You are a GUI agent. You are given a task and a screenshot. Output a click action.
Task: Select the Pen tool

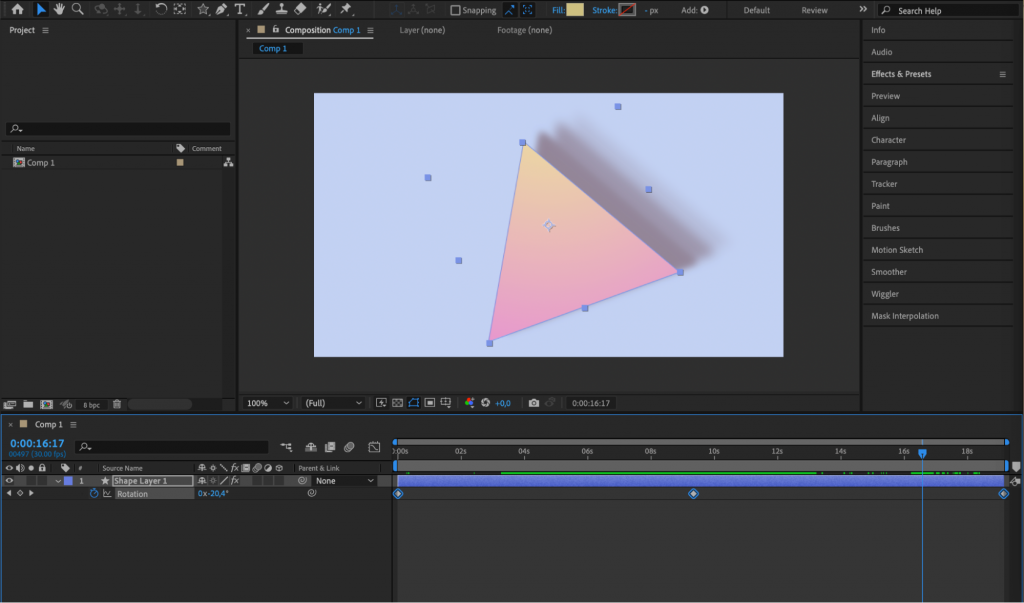coord(219,9)
